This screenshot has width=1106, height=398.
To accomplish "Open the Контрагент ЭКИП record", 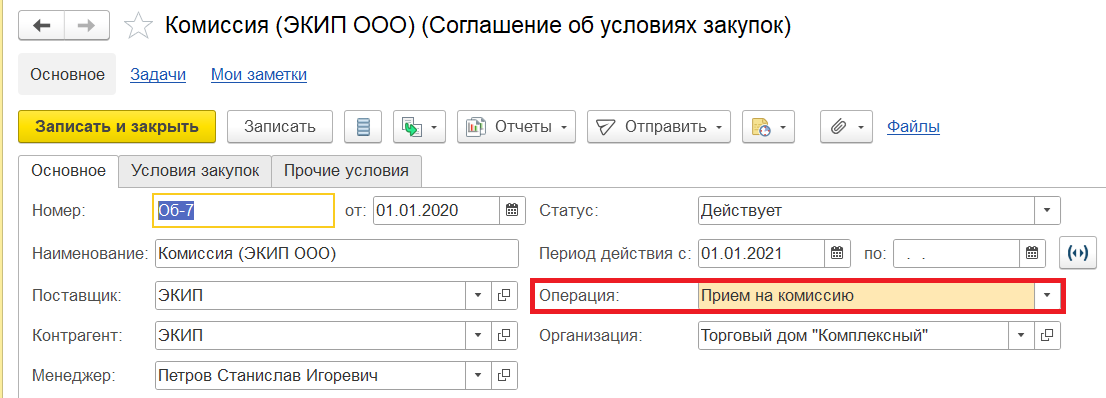I will point(504,336).
